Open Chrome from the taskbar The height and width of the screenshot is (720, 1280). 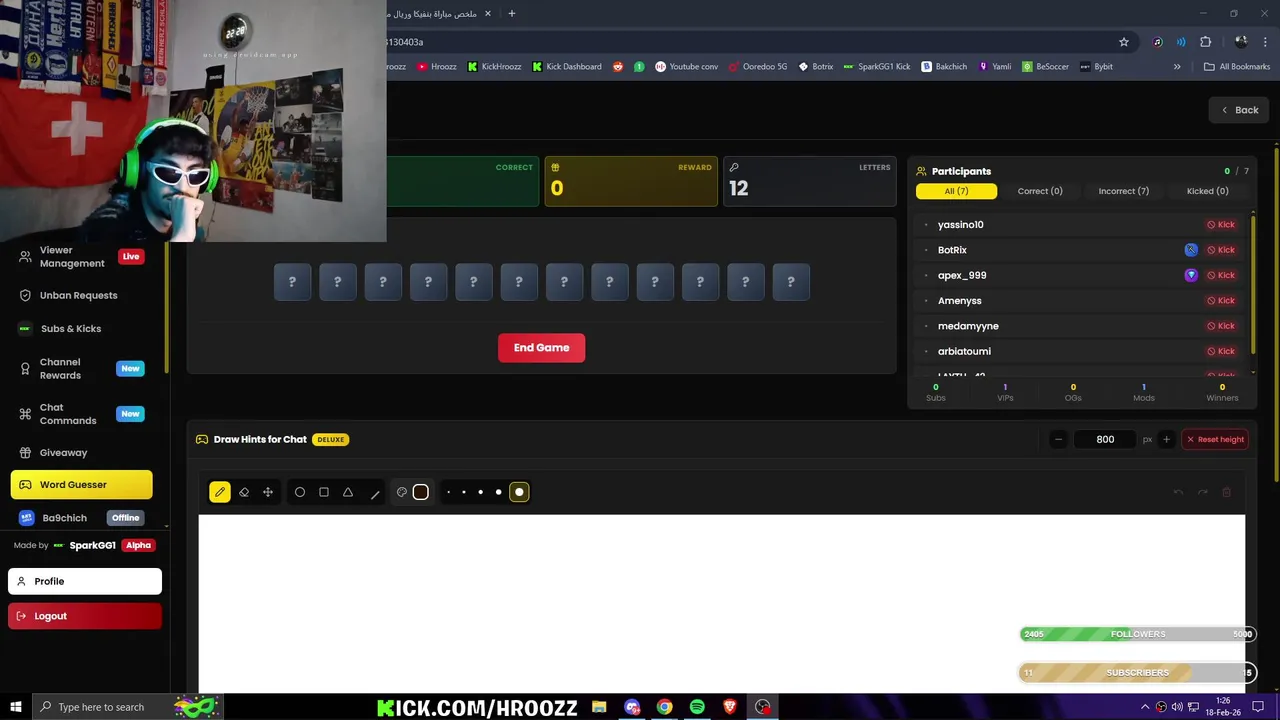pyautogui.click(x=664, y=707)
